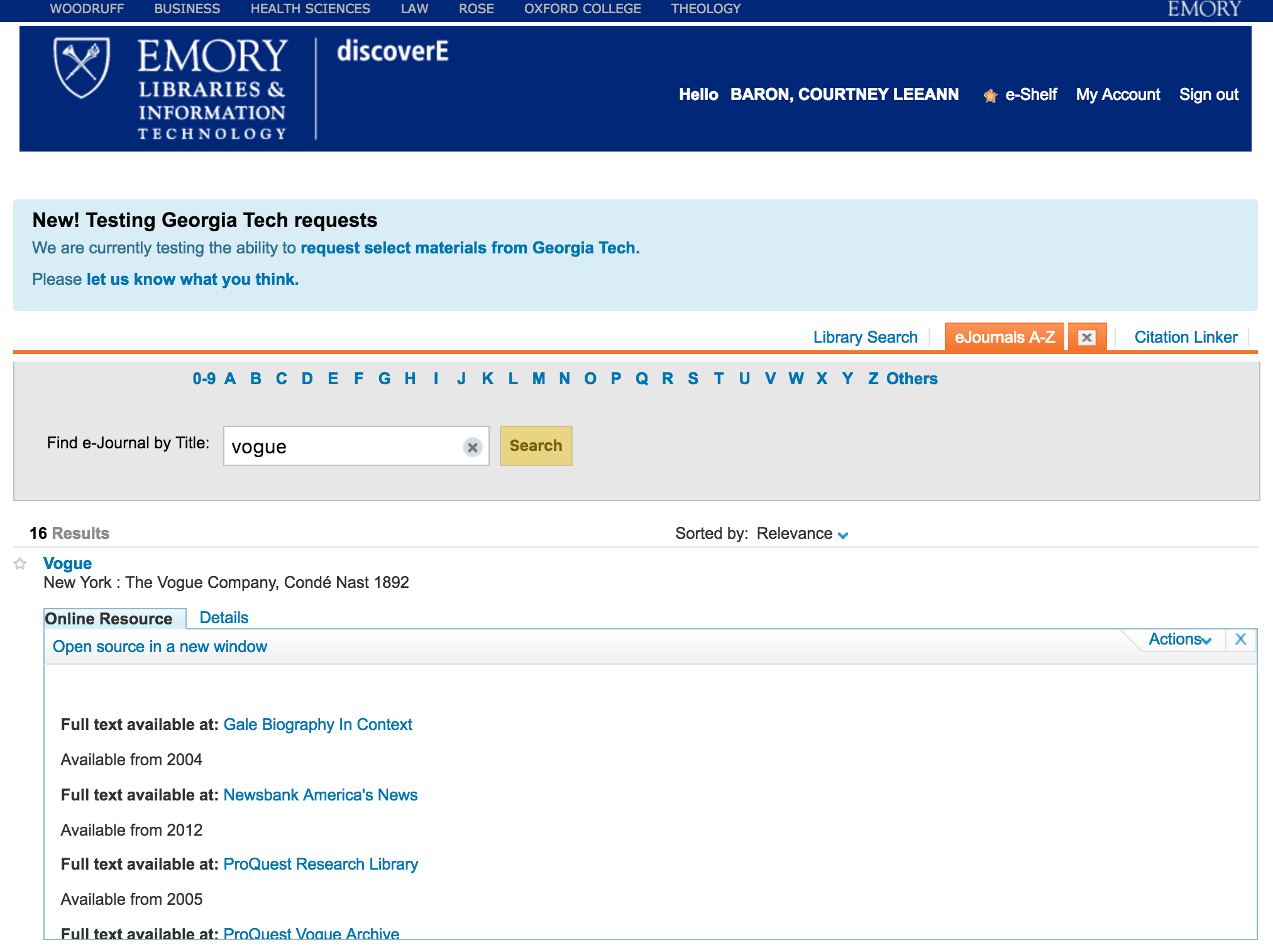Click the e-Shelf star icon
This screenshot has width=1273, height=952.
990,96
